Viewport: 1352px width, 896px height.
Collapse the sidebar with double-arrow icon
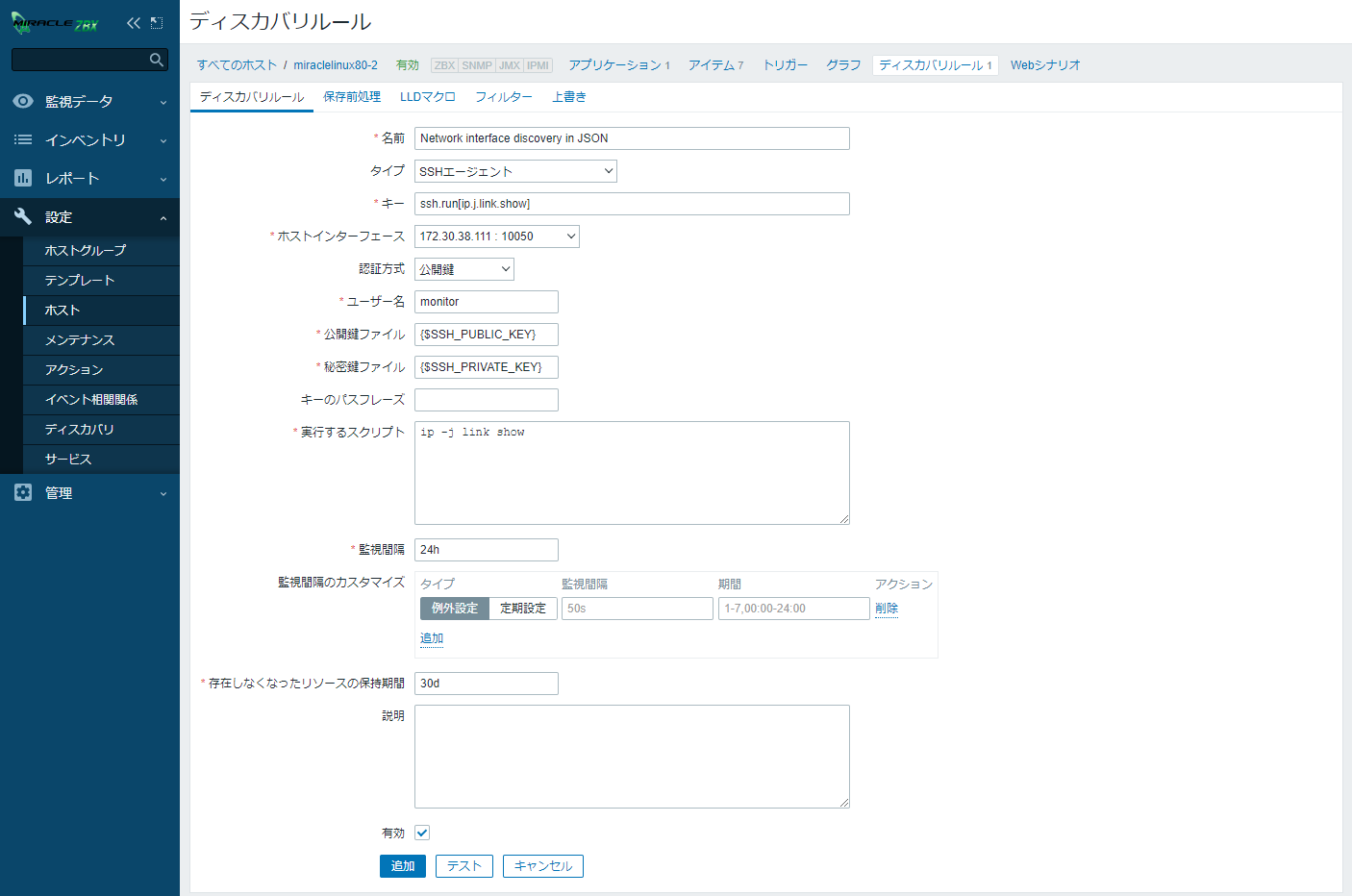pyautogui.click(x=133, y=23)
